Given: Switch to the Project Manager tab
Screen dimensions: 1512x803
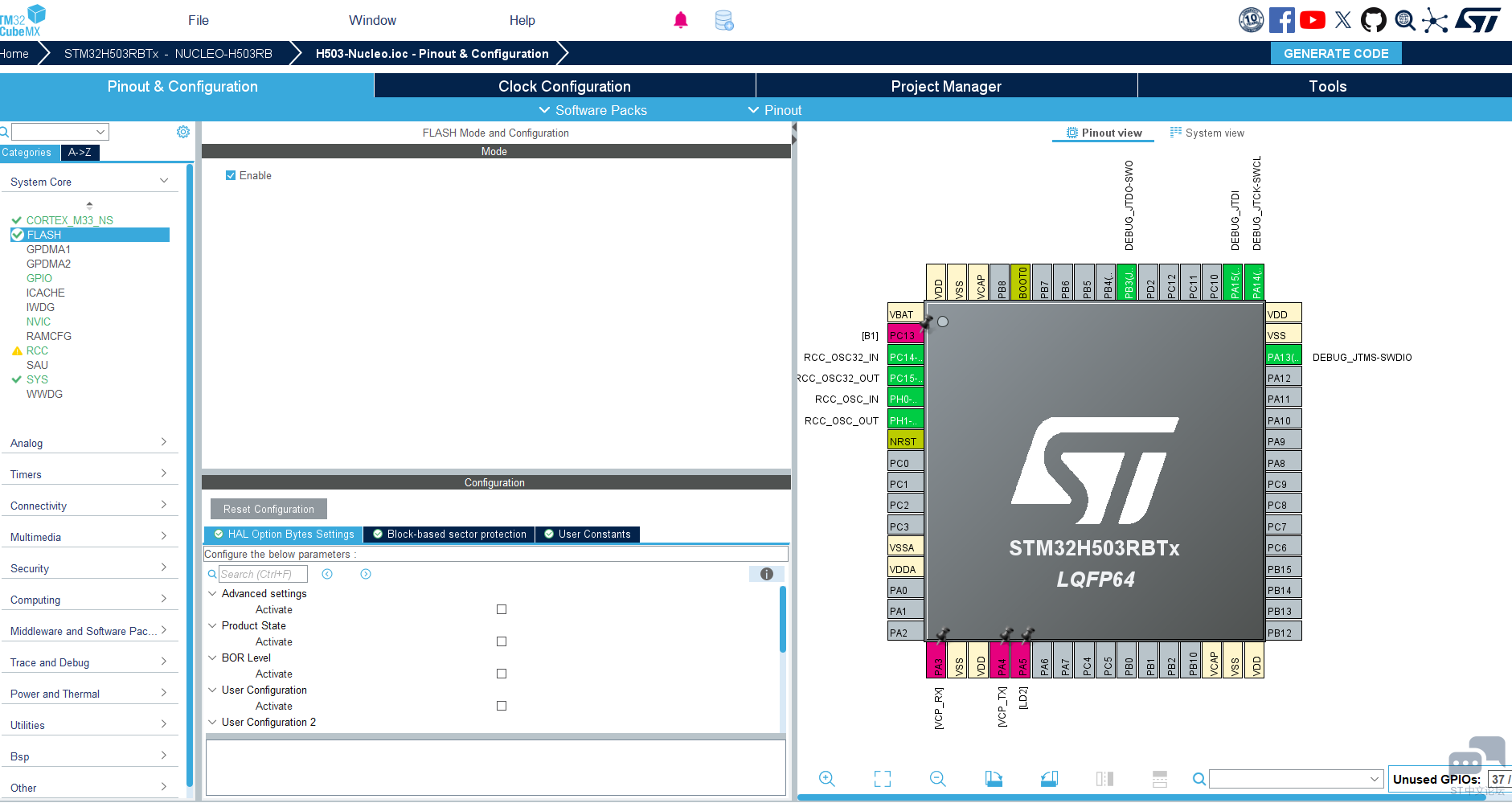Looking at the screenshot, I should tap(946, 86).
